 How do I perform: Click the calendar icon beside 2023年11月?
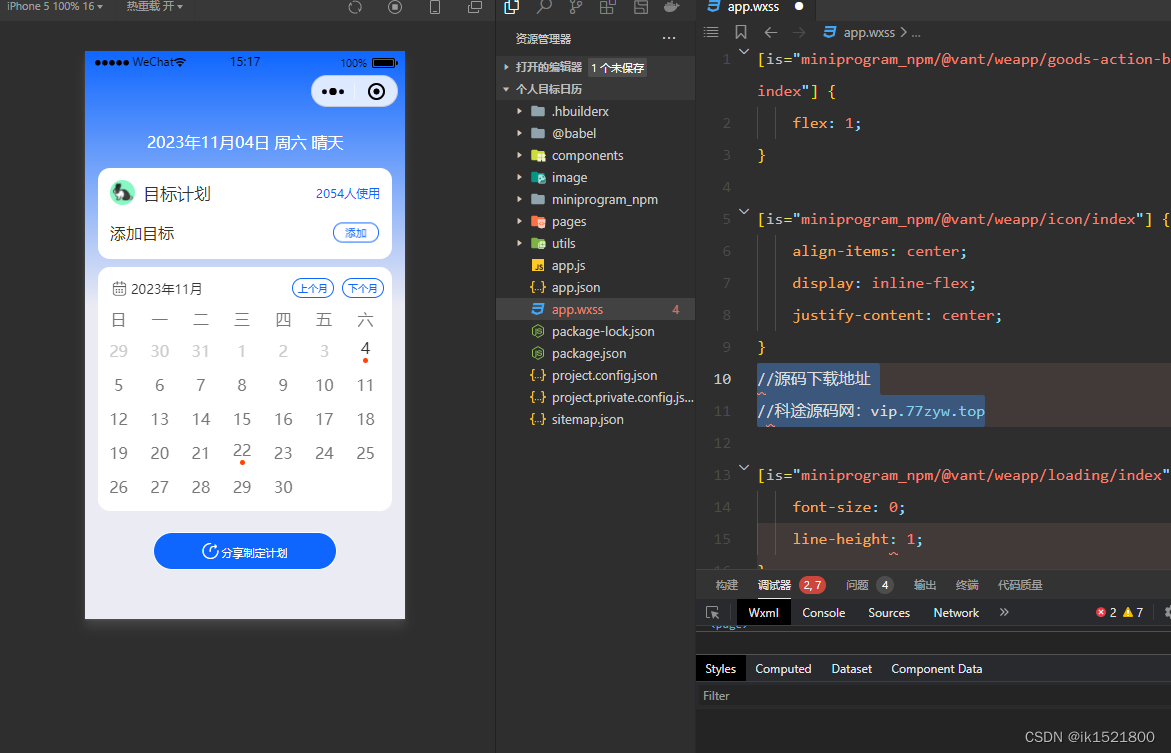pos(119,288)
